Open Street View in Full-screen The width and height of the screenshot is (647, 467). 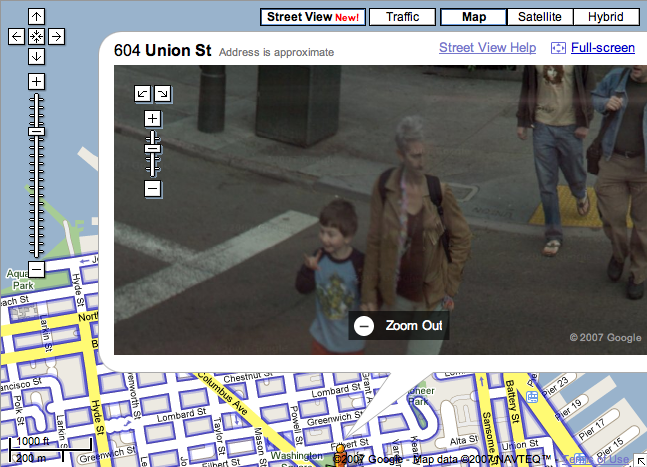click(x=602, y=48)
